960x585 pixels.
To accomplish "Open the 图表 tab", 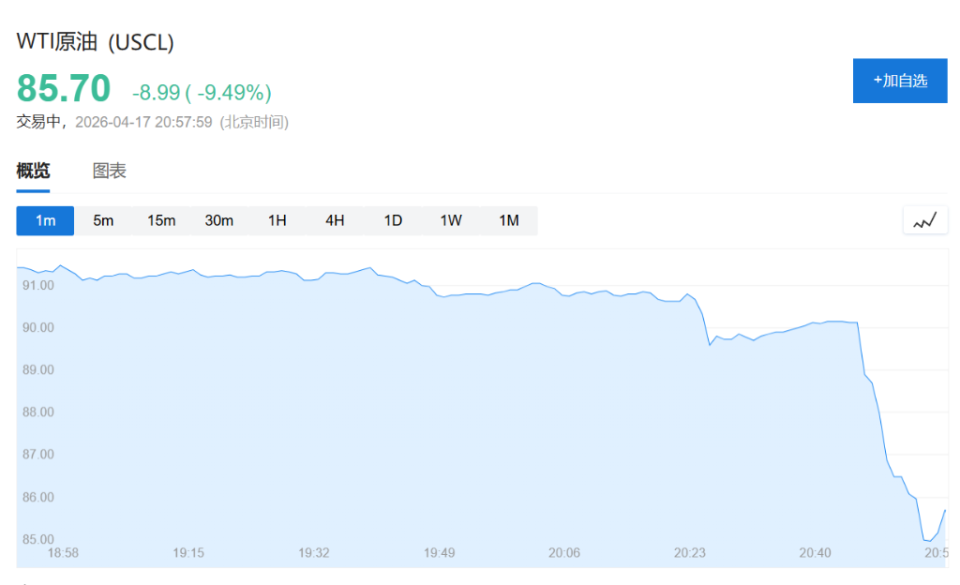I will [110, 171].
